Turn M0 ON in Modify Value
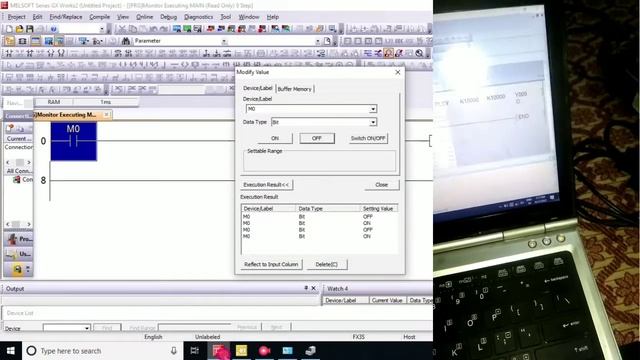Image resolution: width=640 pixels, height=360 pixels. coord(275,138)
